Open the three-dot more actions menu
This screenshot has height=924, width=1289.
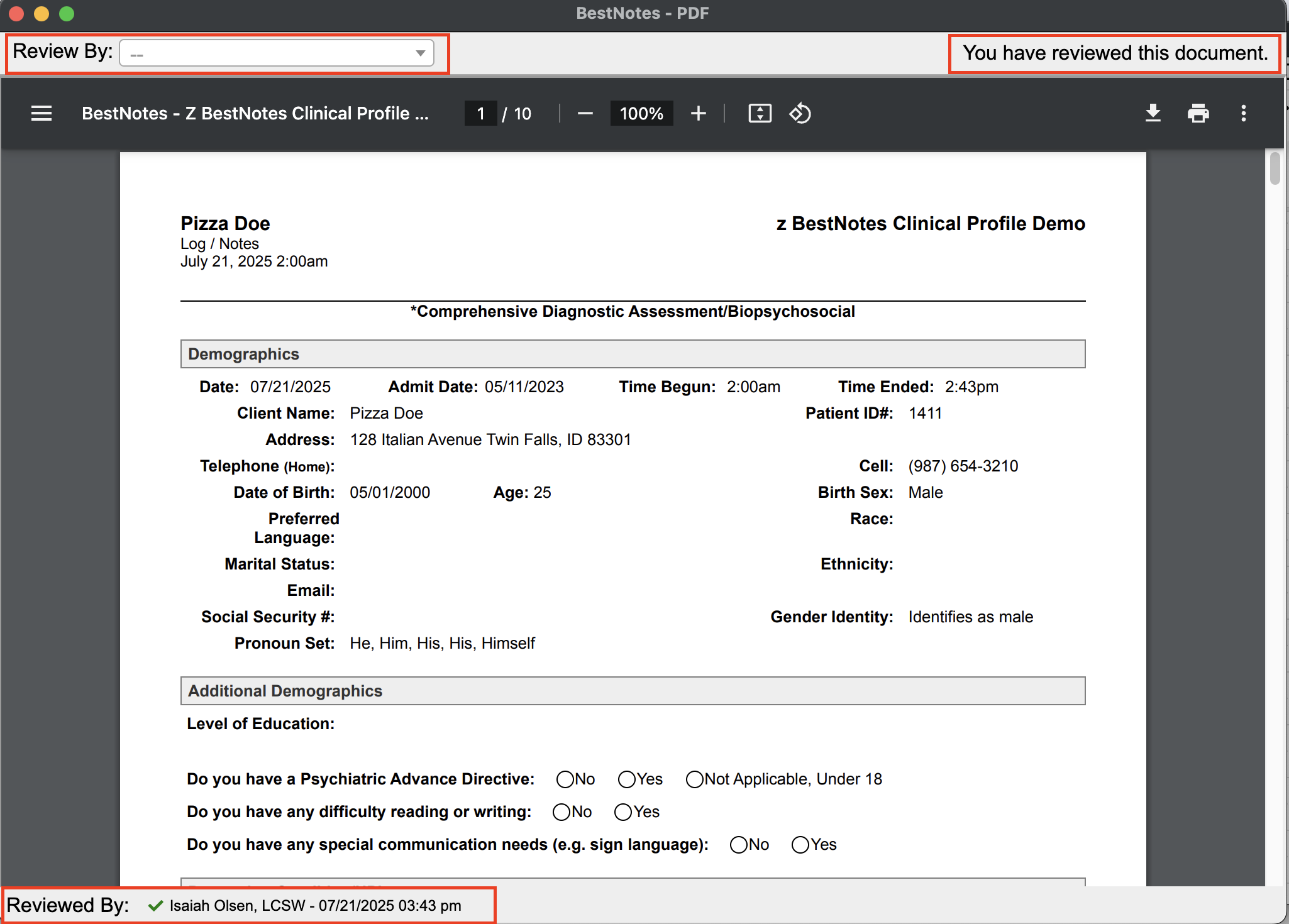[x=1243, y=113]
